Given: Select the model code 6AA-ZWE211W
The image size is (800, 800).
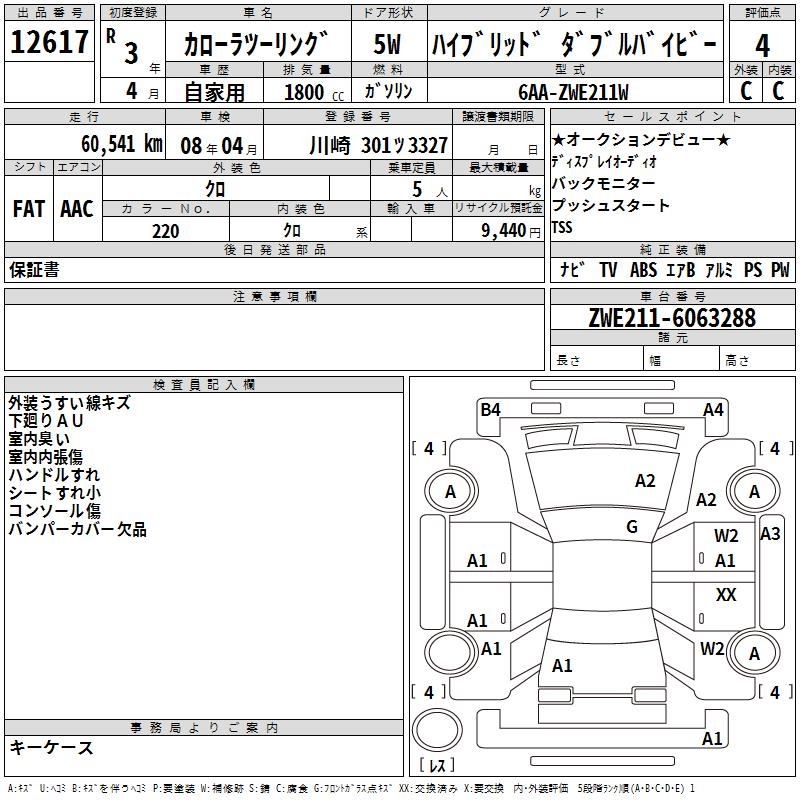Looking at the screenshot, I should point(574,92).
